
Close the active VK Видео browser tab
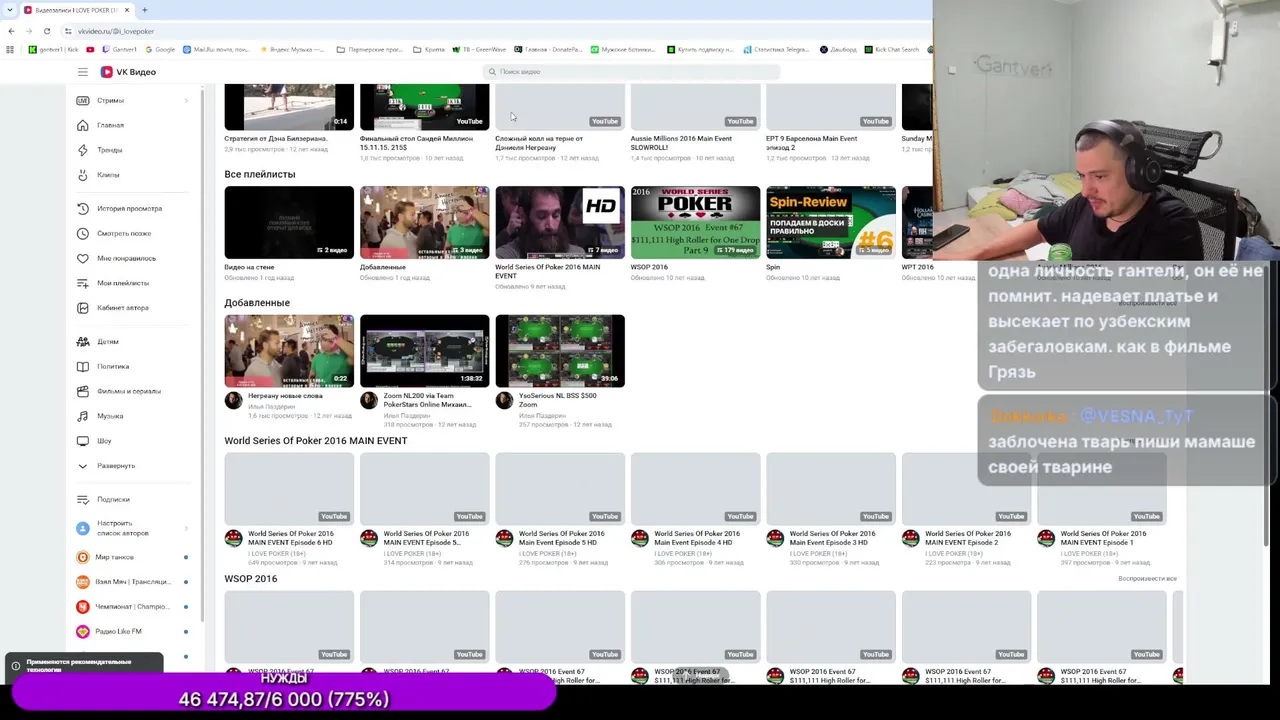pyautogui.click(x=127, y=10)
